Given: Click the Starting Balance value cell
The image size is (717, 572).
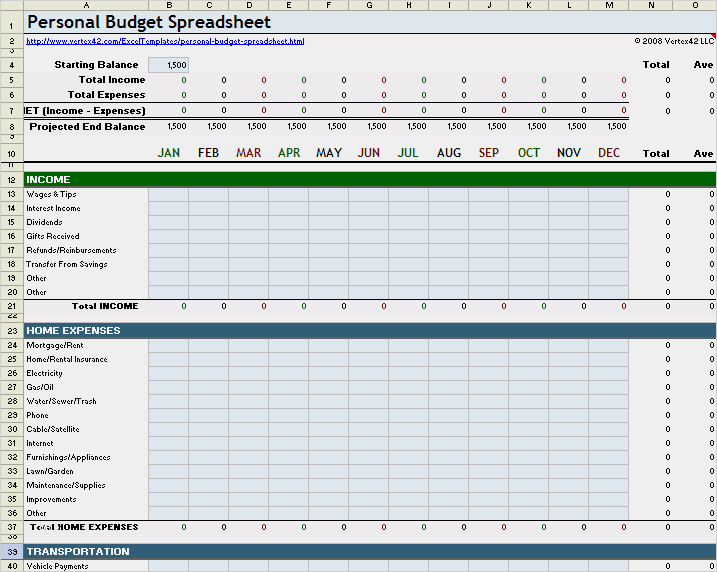Looking at the screenshot, I should click(x=168, y=65).
